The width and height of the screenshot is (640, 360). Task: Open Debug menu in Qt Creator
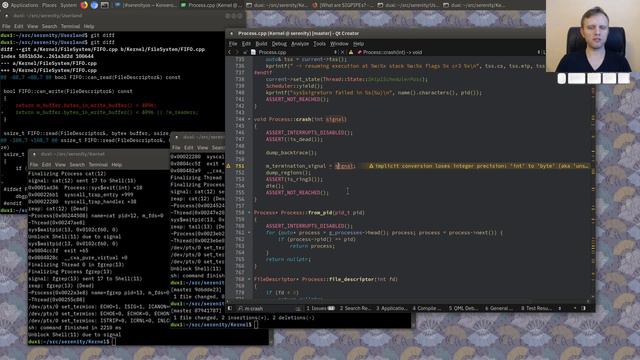tap(279, 44)
